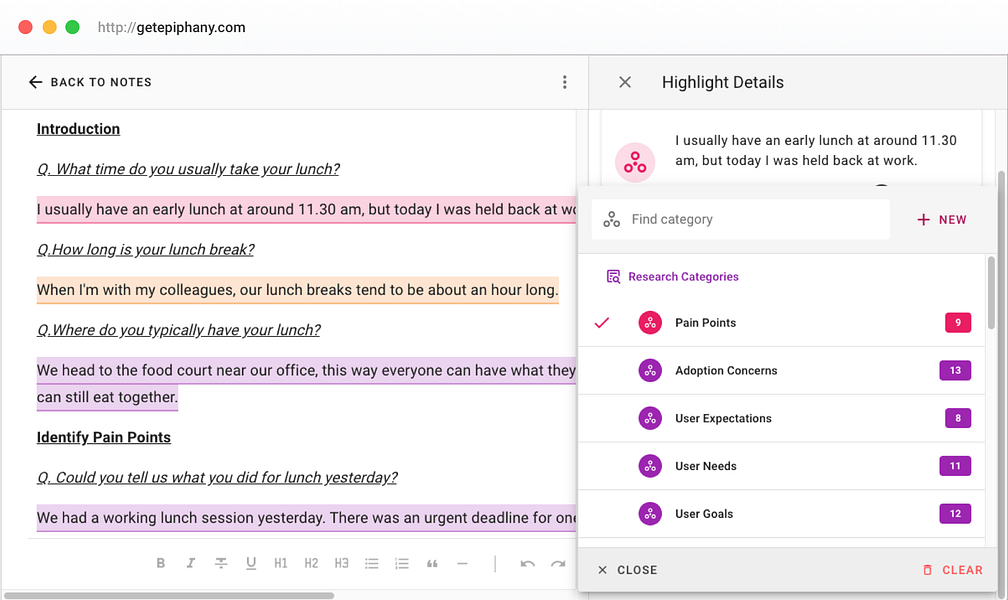Apply italic formatting to text
This screenshot has height=600, width=1008.
click(x=191, y=563)
